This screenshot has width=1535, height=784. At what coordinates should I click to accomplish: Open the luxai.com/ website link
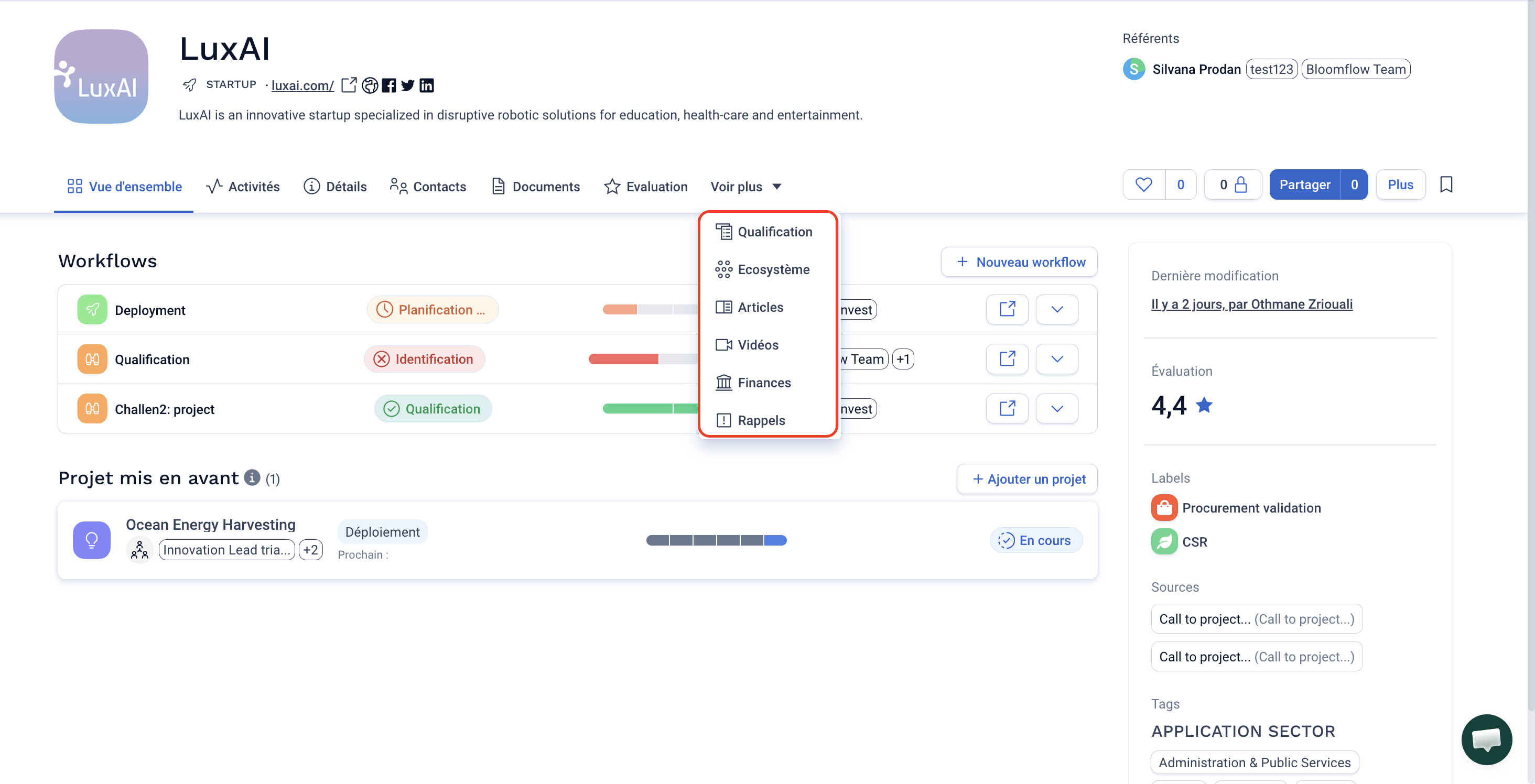click(x=302, y=86)
